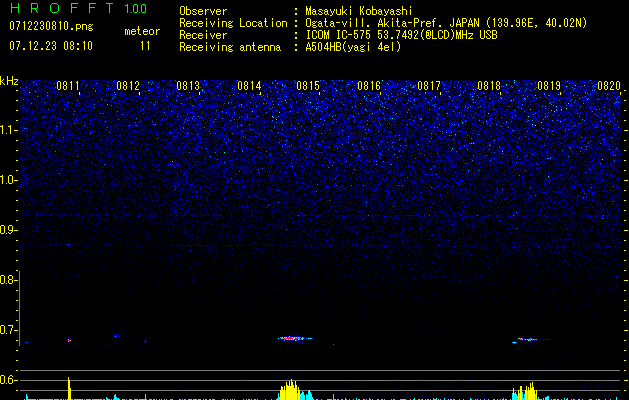
Task: Click the 1.1 kHz axis label
Action: pos(8,130)
